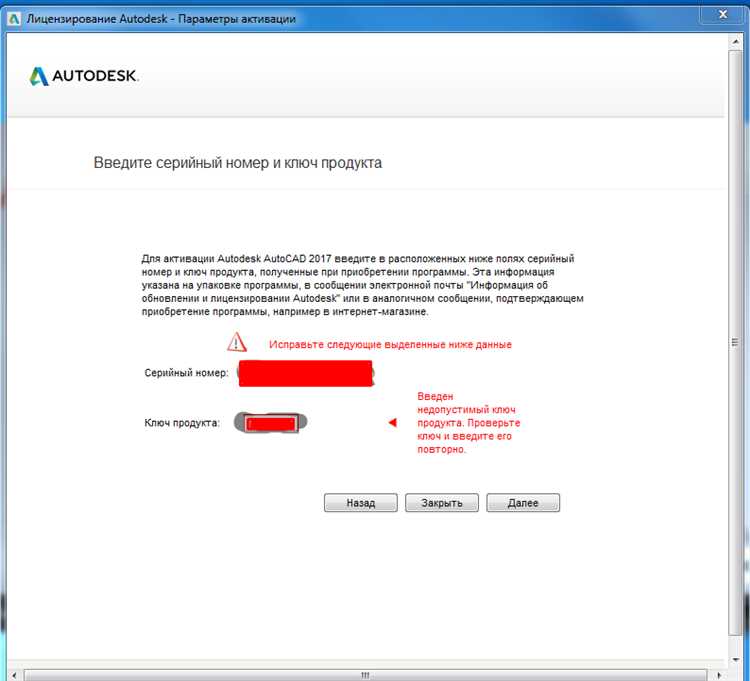
Task: Click the Серийный номер input field
Action: click(x=305, y=373)
